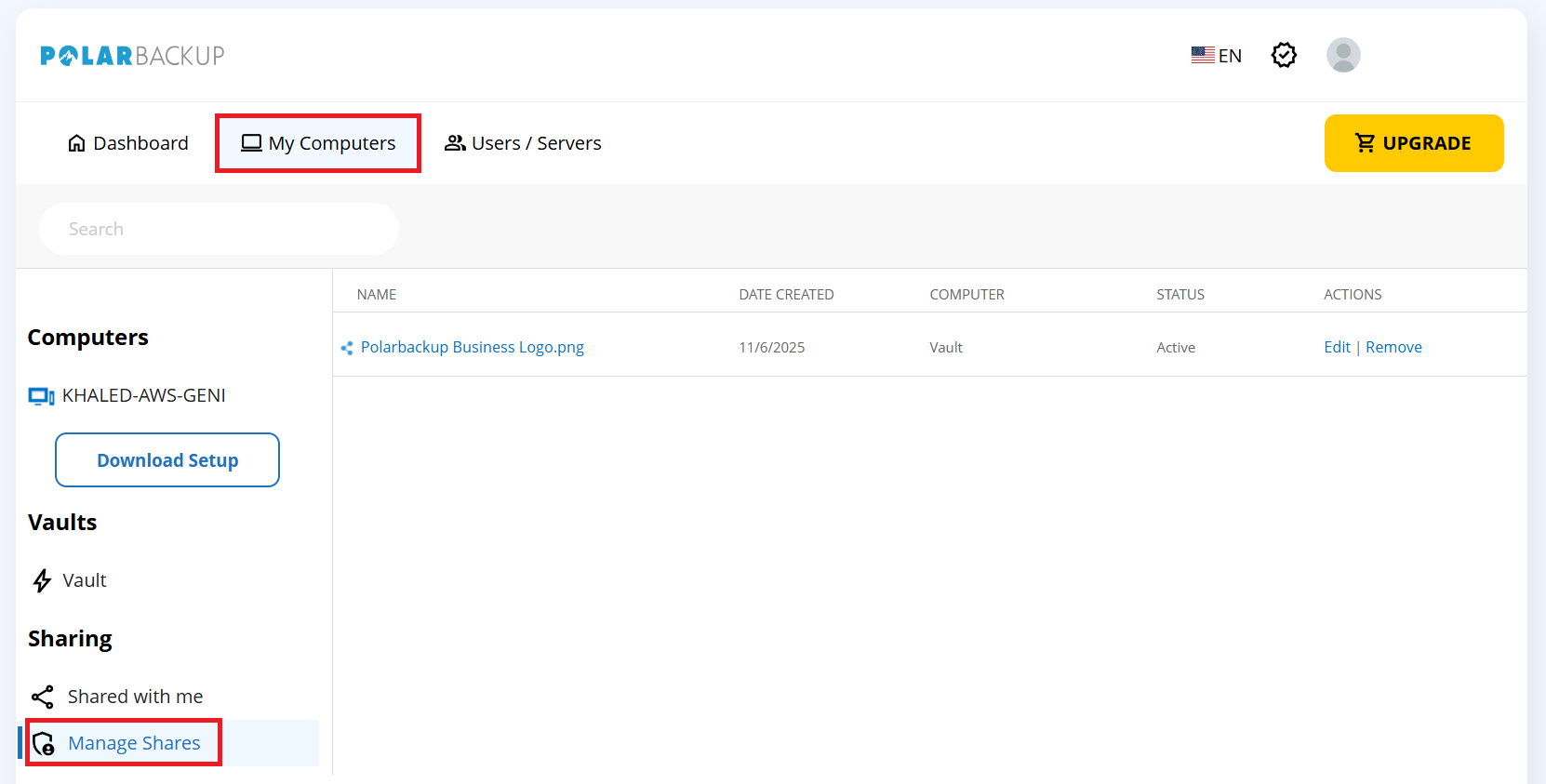Sort by the DATE CREATED column header

pyautogui.click(x=786, y=295)
